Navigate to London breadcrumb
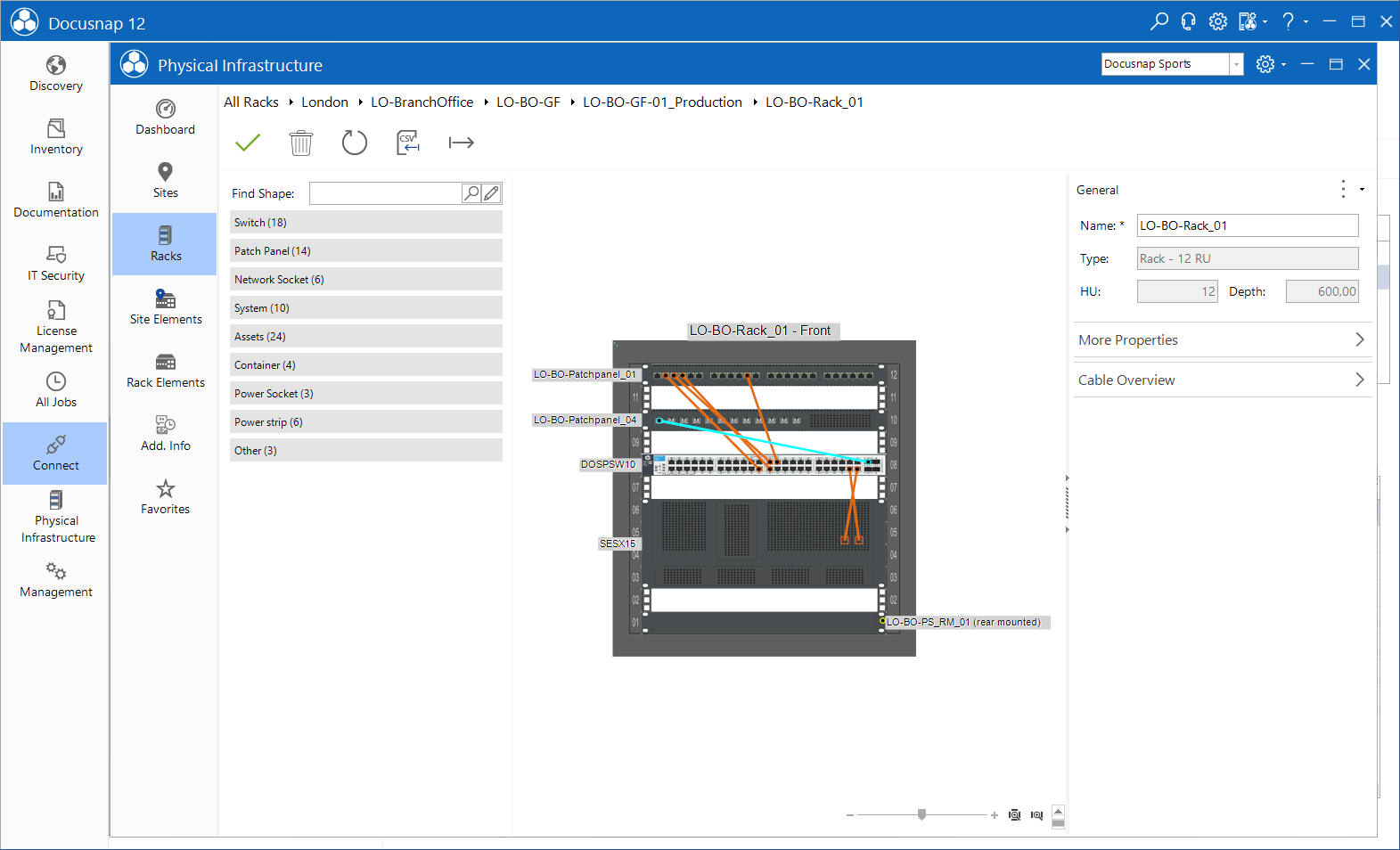This screenshot has width=1400, height=850. pos(324,102)
